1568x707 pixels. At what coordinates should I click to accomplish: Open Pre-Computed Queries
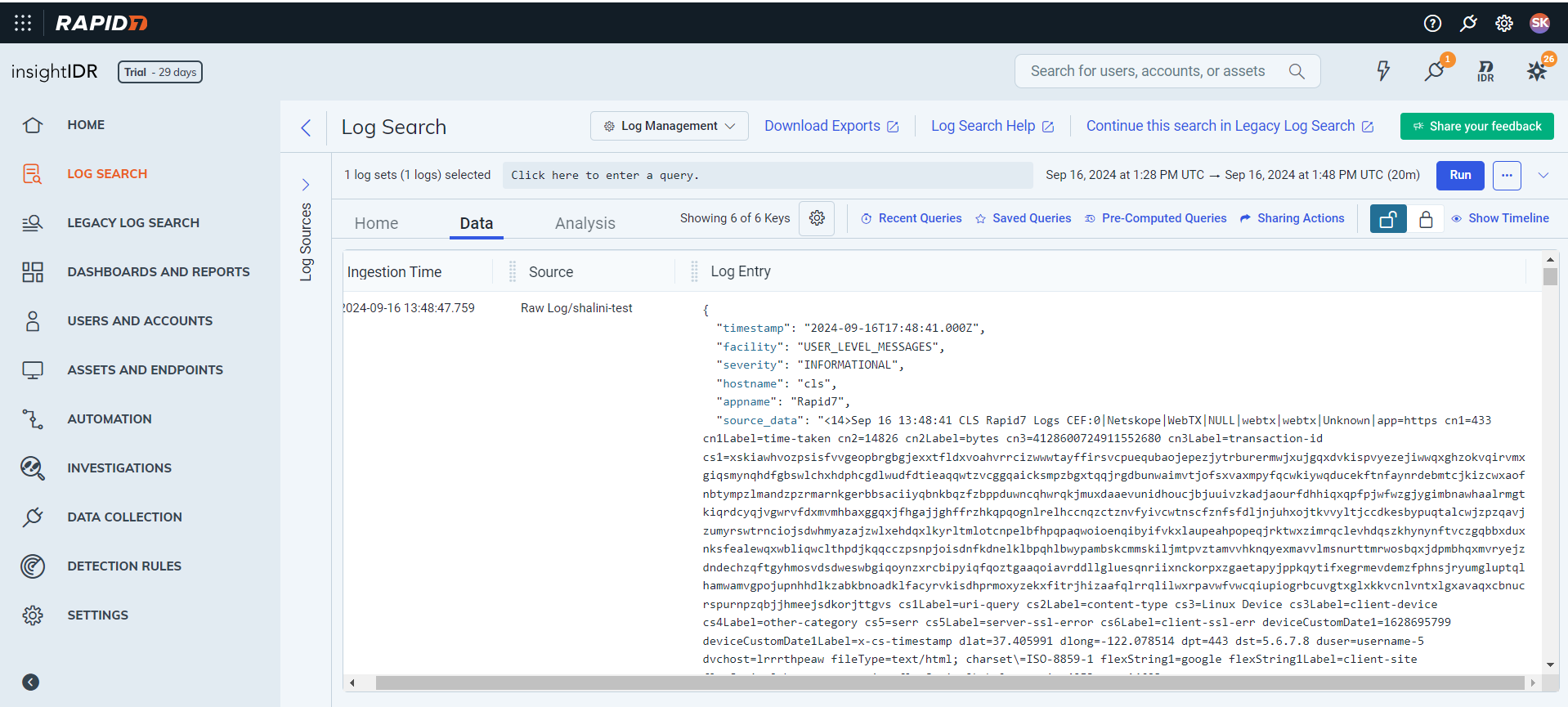coord(1156,218)
